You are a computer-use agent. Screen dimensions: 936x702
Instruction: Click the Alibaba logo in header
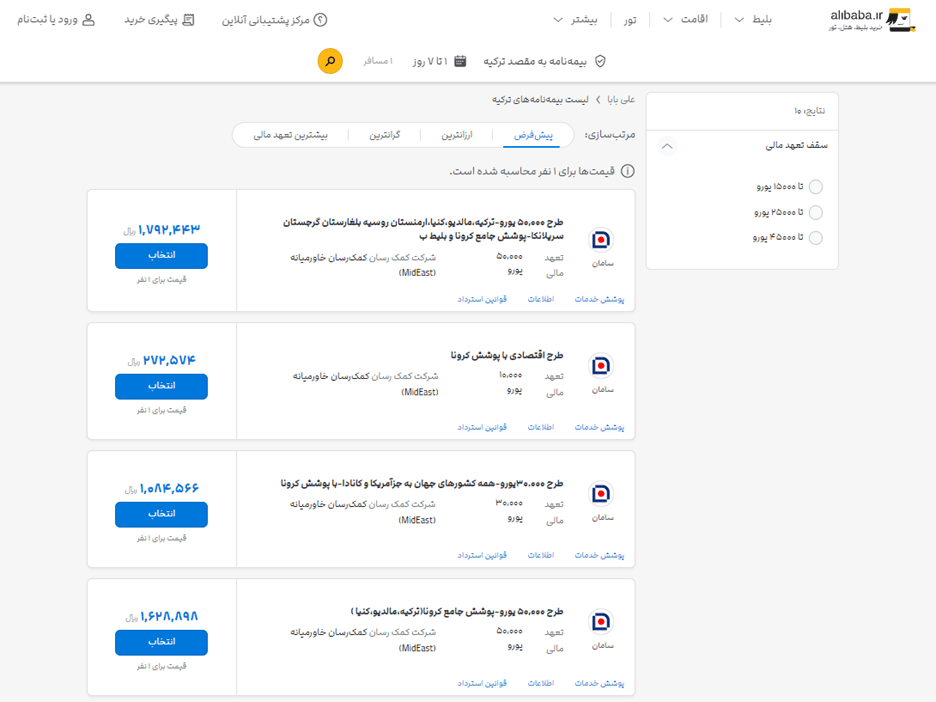point(871,20)
